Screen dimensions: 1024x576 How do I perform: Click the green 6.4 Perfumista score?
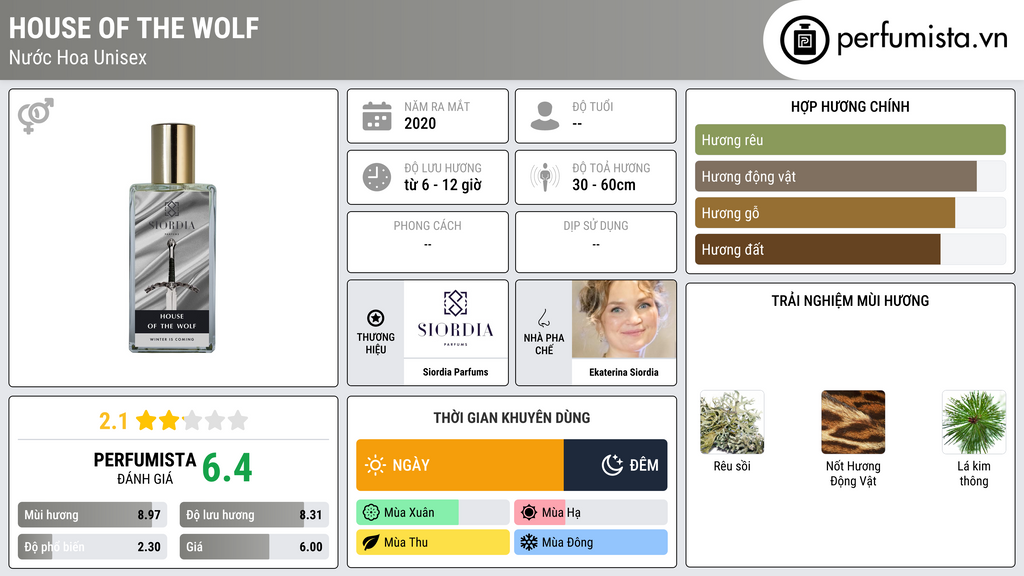227,468
